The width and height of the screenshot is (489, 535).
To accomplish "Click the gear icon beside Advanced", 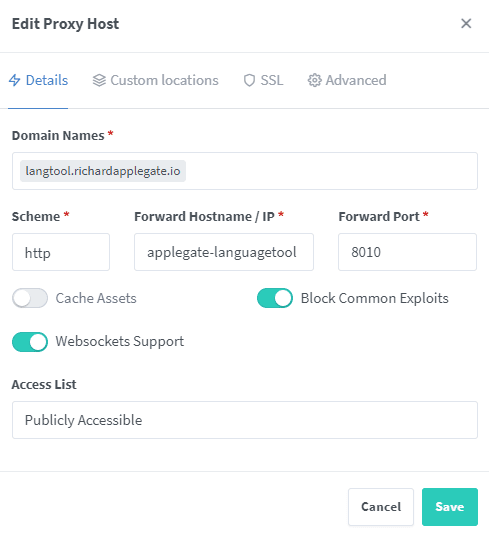I will pyautogui.click(x=314, y=81).
